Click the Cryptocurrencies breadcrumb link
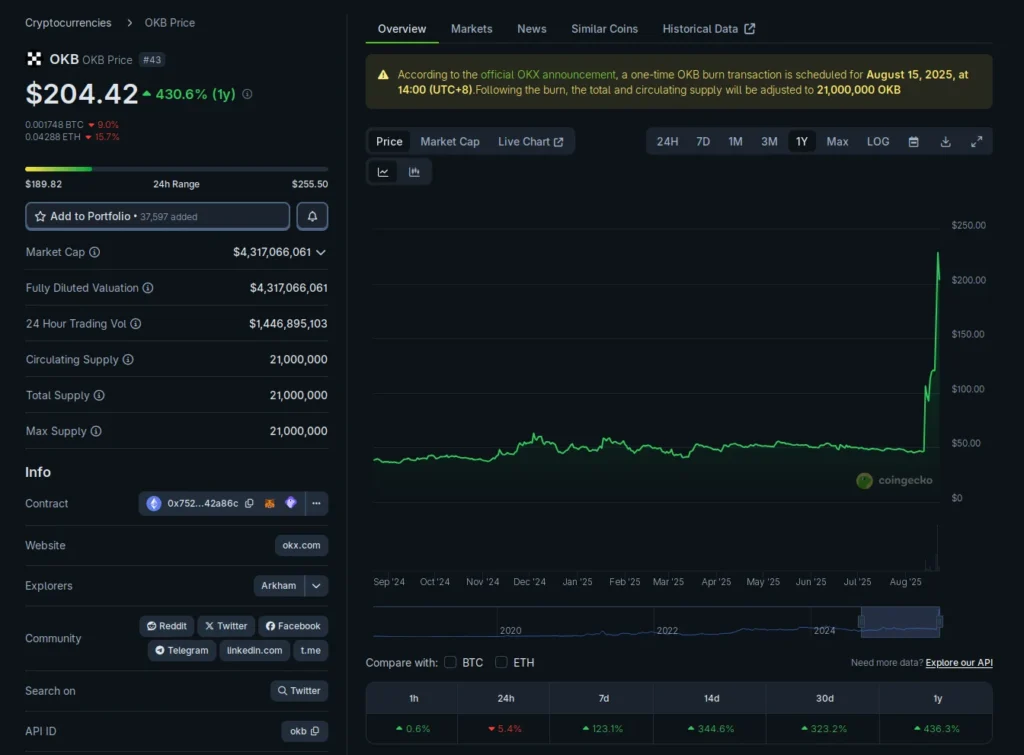 tap(68, 23)
